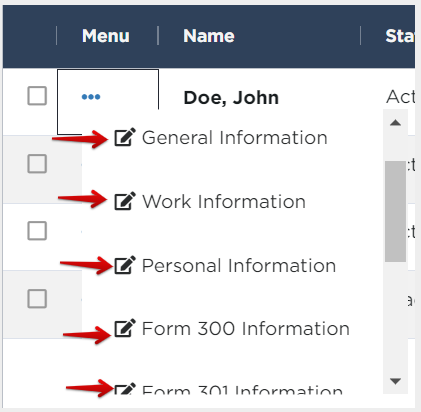The height and width of the screenshot is (412, 421).
Task: Open the three-dot menu for Doe, John
Action: point(91,97)
